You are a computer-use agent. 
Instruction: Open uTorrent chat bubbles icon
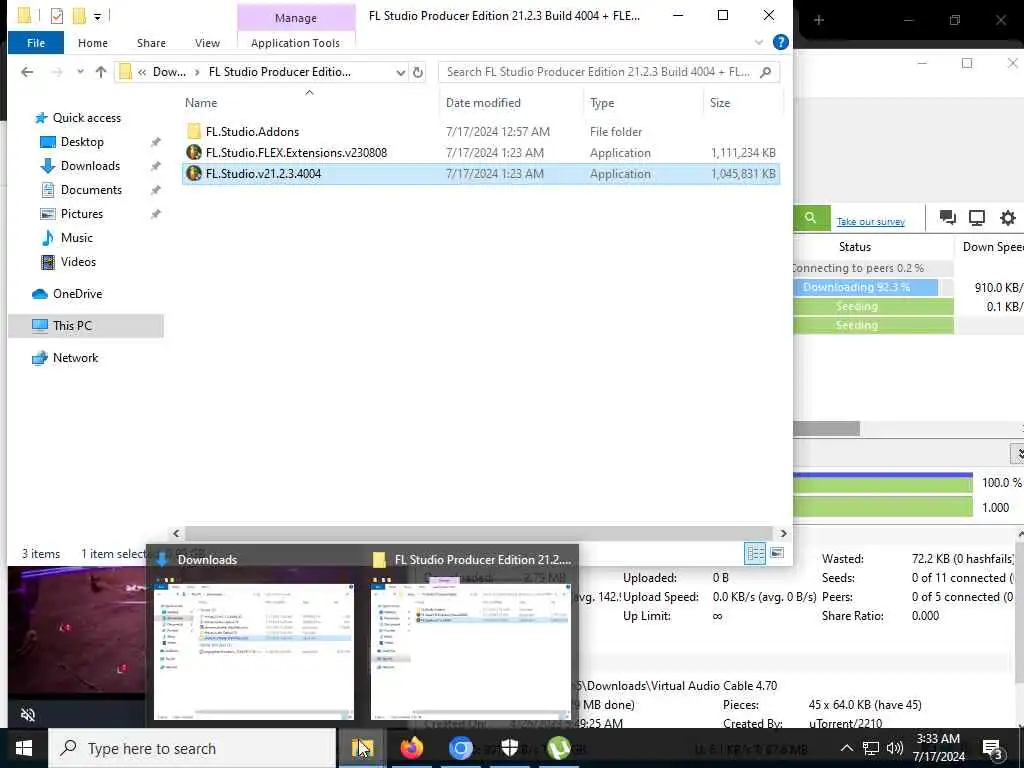pos(947,217)
